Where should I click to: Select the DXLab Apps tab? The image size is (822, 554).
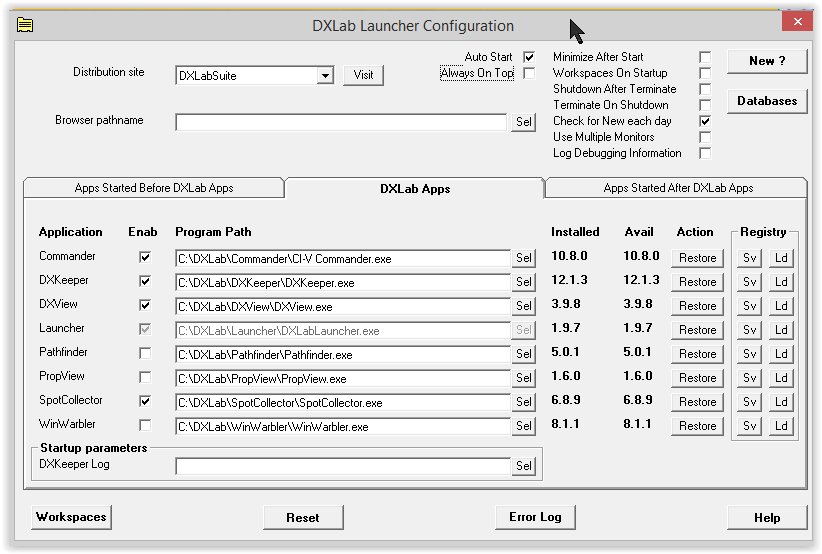coord(415,189)
